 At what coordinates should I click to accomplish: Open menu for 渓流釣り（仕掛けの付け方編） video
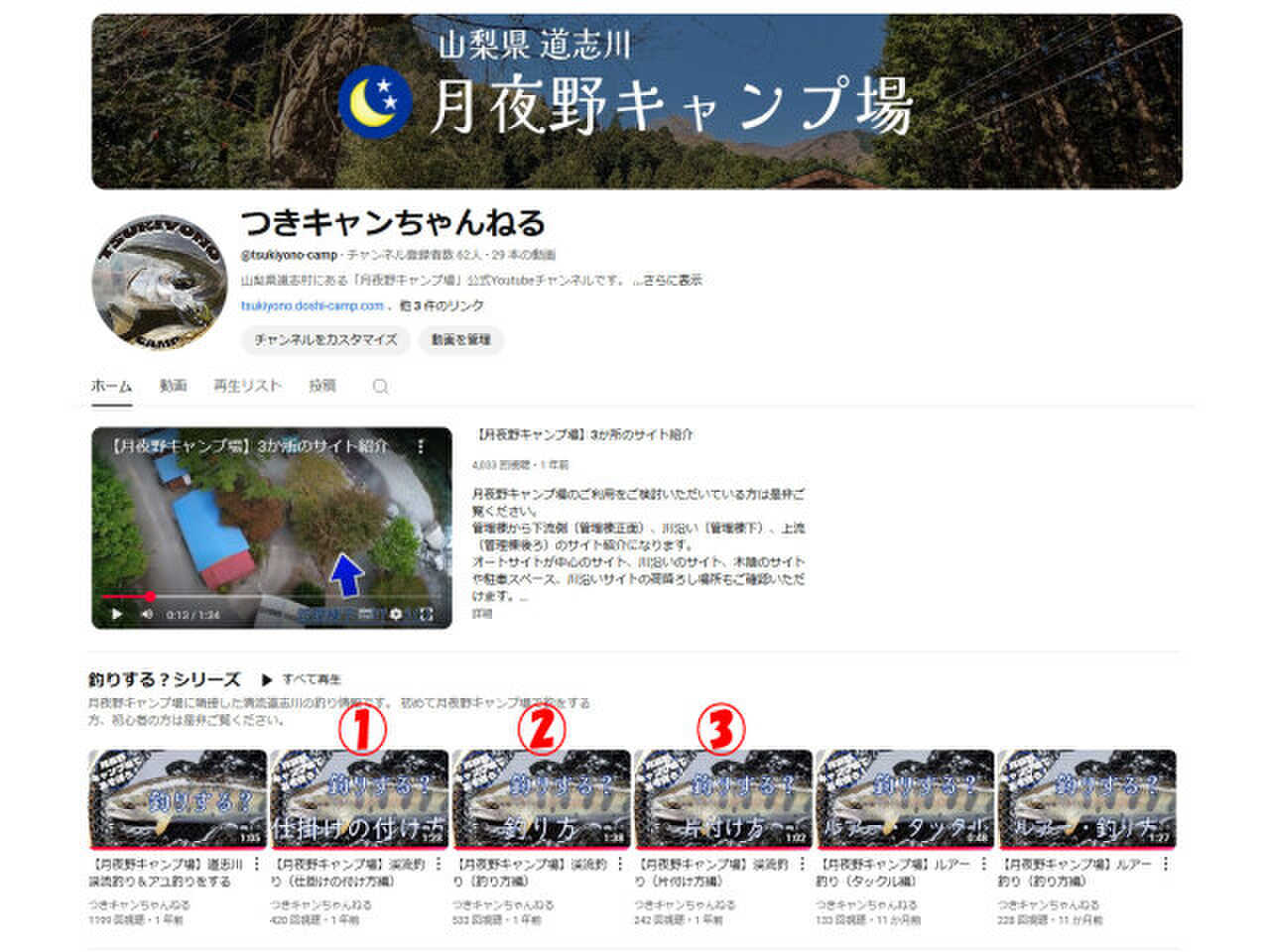tap(439, 865)
